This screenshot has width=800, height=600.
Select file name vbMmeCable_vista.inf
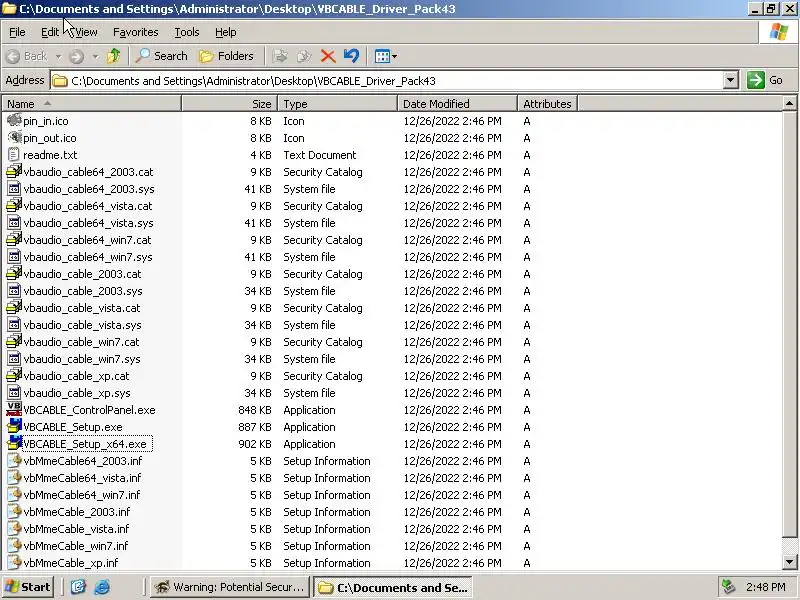tap(76, 529)
